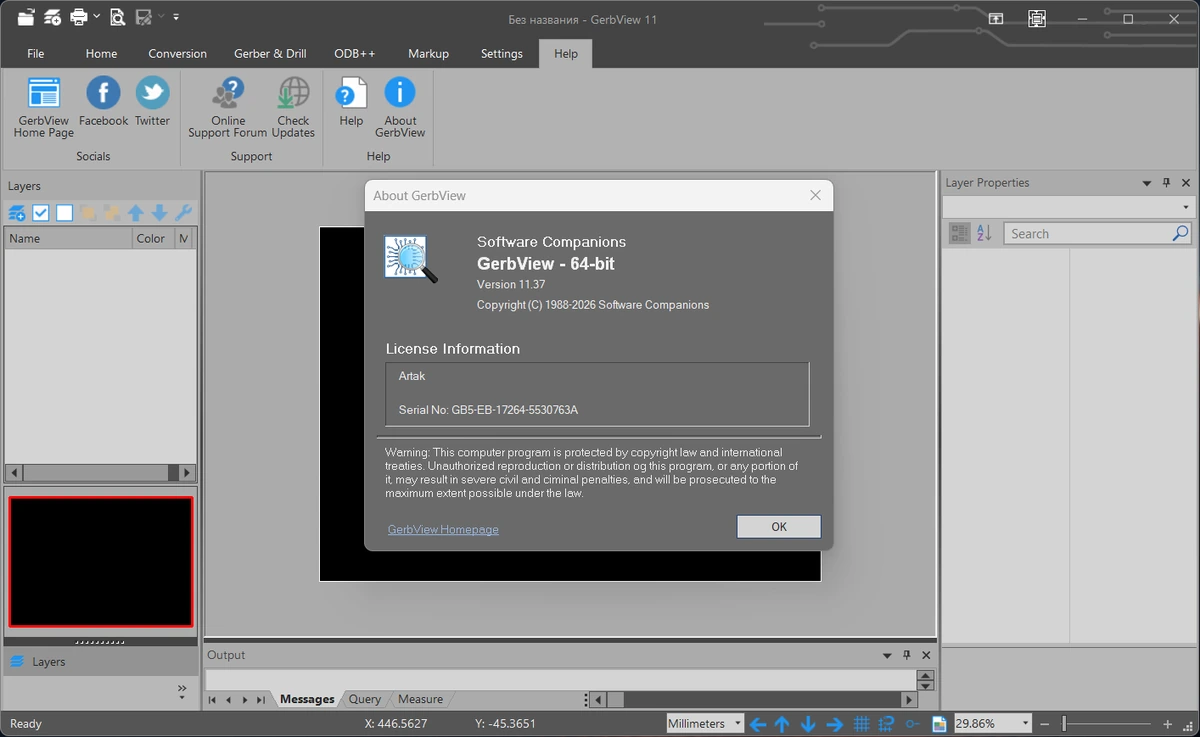Click the full screen icon in title bar
Screen dimensions: 1200x737
(1036, 18)
